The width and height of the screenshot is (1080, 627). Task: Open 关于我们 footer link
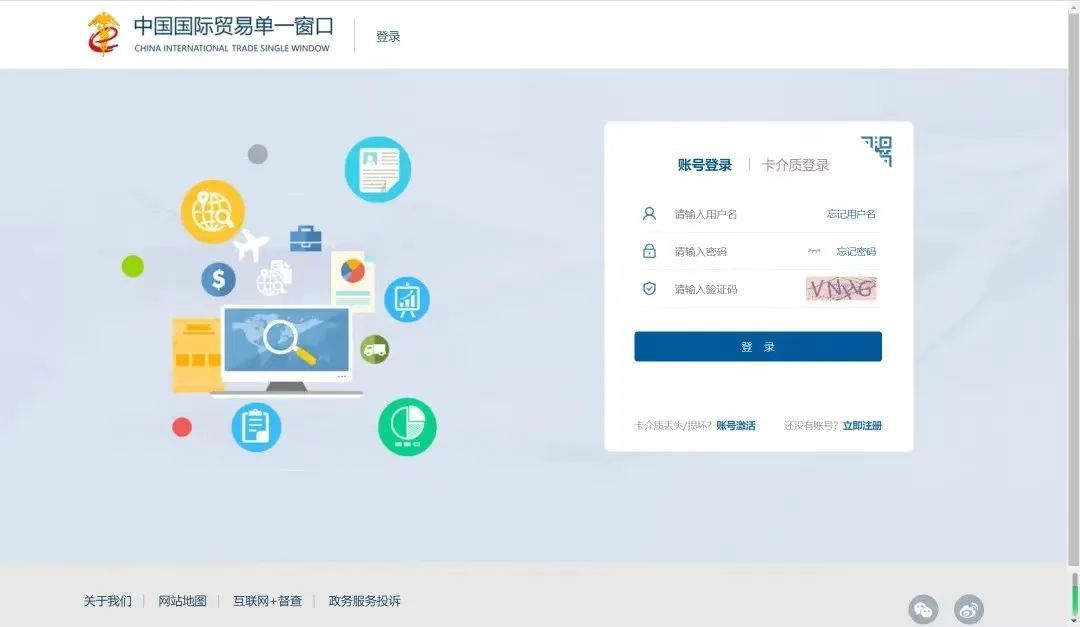pos(107,601)
